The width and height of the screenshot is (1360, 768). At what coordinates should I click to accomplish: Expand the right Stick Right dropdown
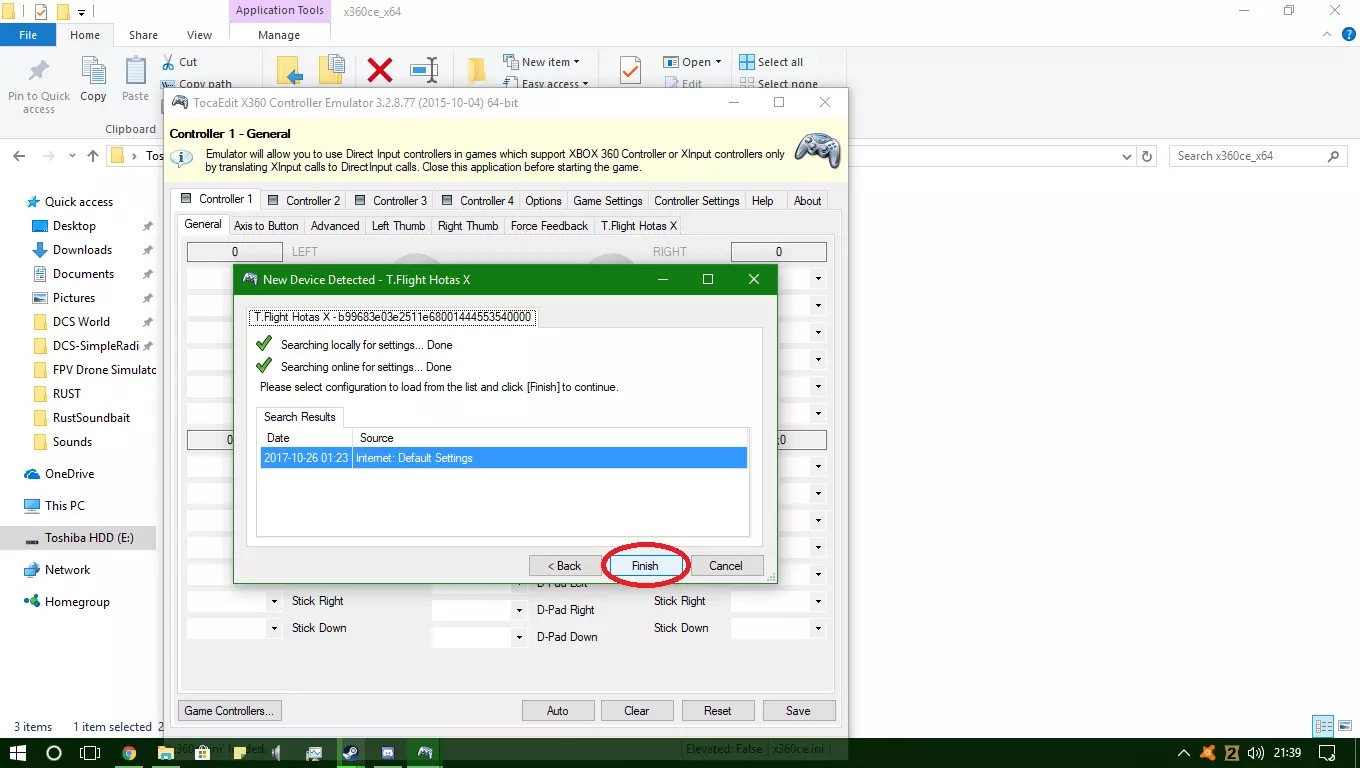coord(819,602)
